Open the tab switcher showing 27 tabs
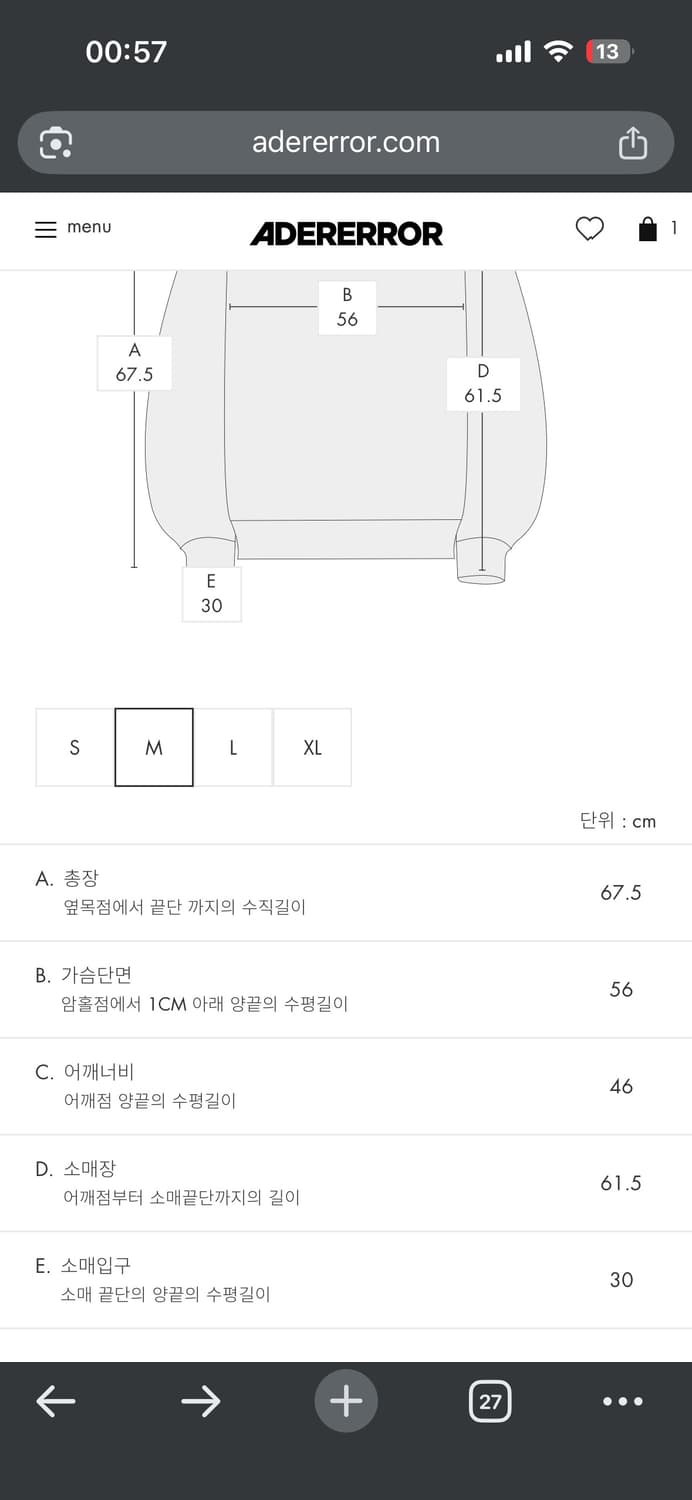Viewport: 692px width, 1500px height. coord(490,1401)
